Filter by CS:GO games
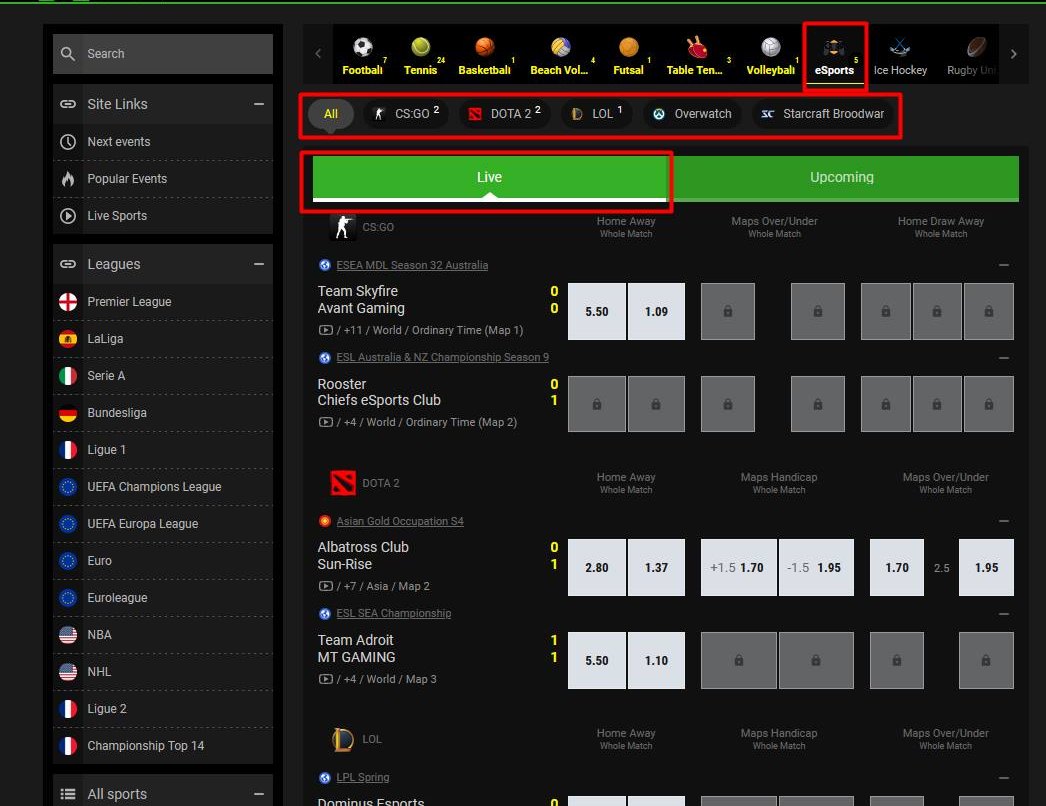 coord(406,114)
